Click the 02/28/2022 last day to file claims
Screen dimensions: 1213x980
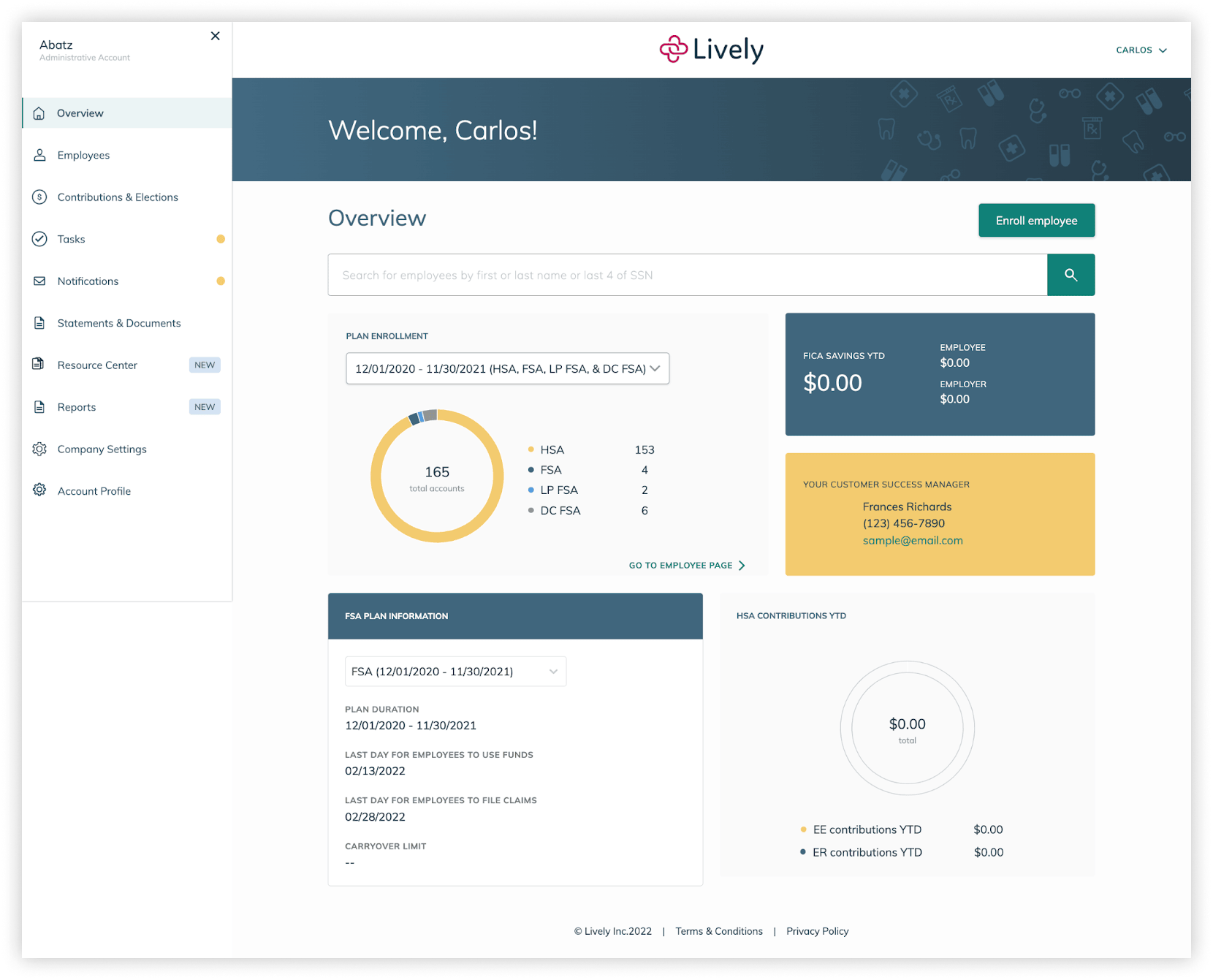375,817
